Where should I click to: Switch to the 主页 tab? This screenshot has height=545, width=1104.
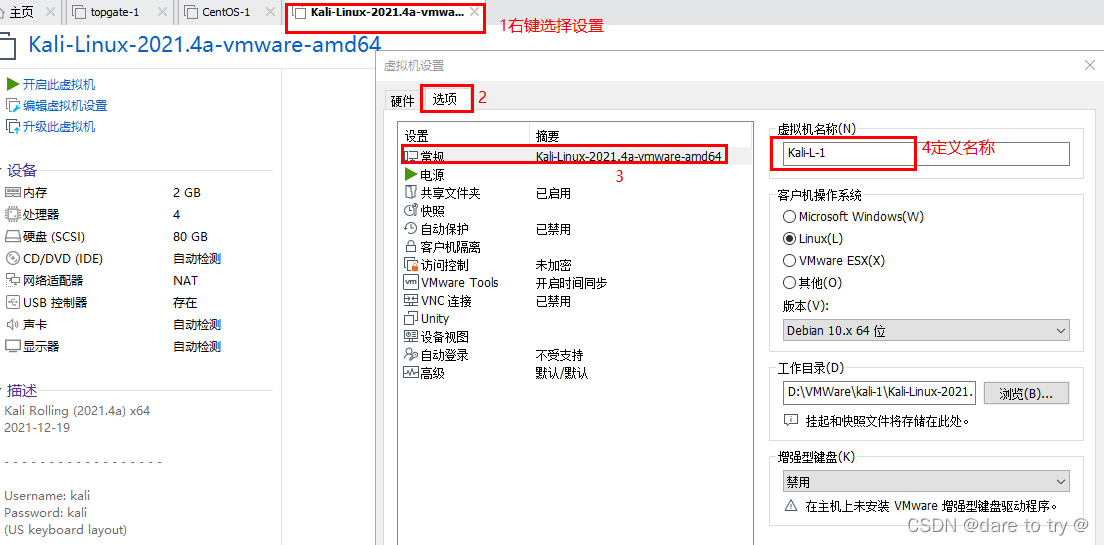click(x=23, y=12)
